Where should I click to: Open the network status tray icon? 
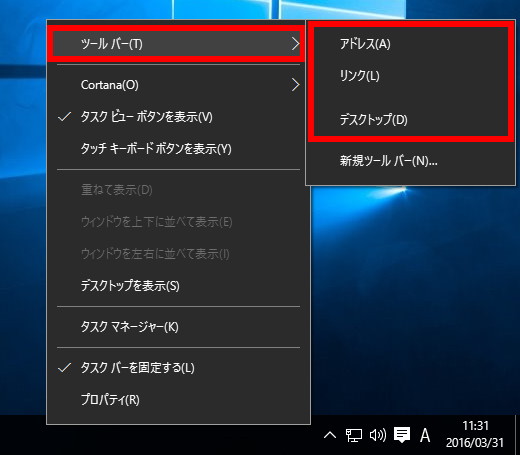click(354, 435)
